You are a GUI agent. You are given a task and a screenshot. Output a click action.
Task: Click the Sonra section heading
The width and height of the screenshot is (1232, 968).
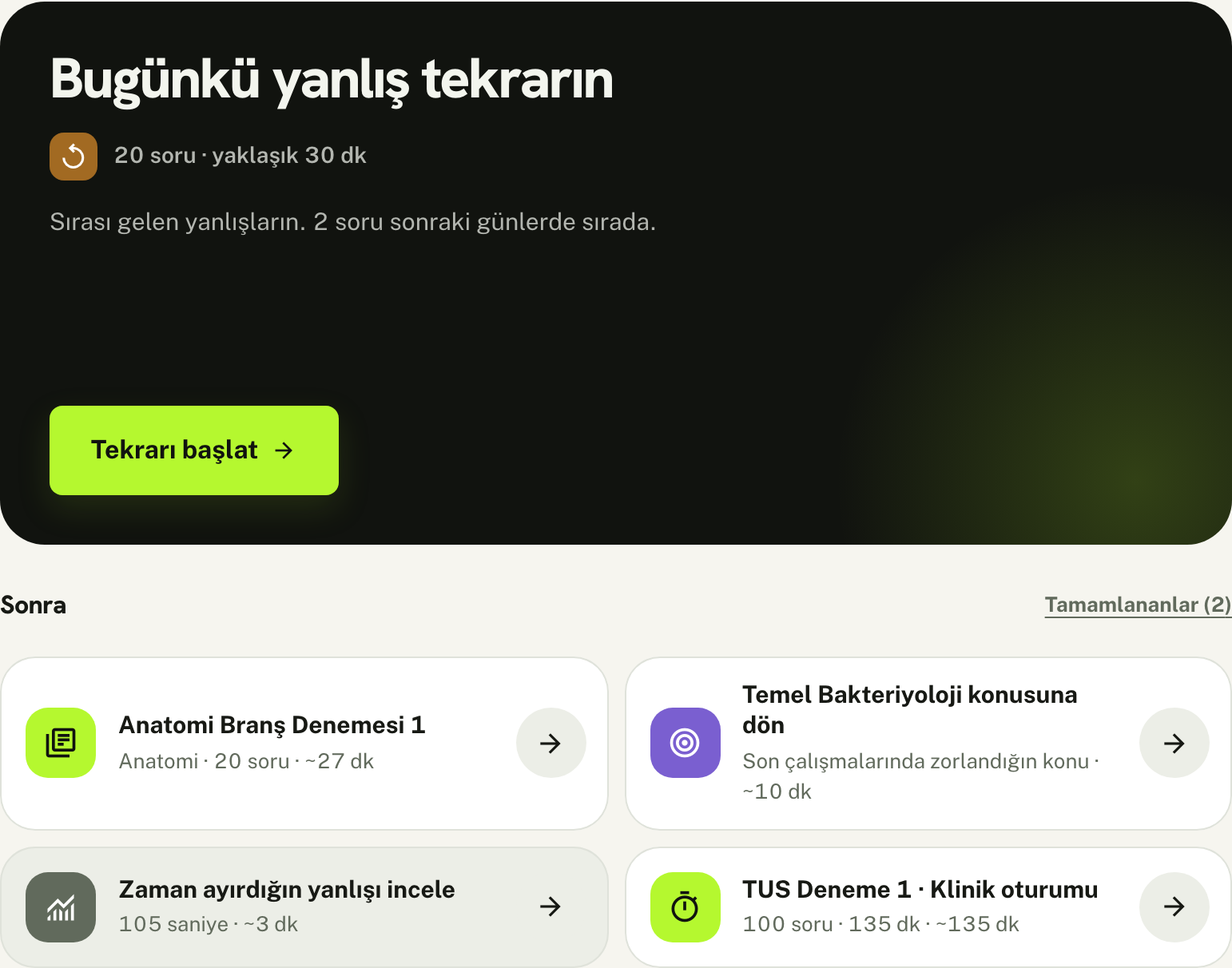pyautogui.click(x=34, y=605)
